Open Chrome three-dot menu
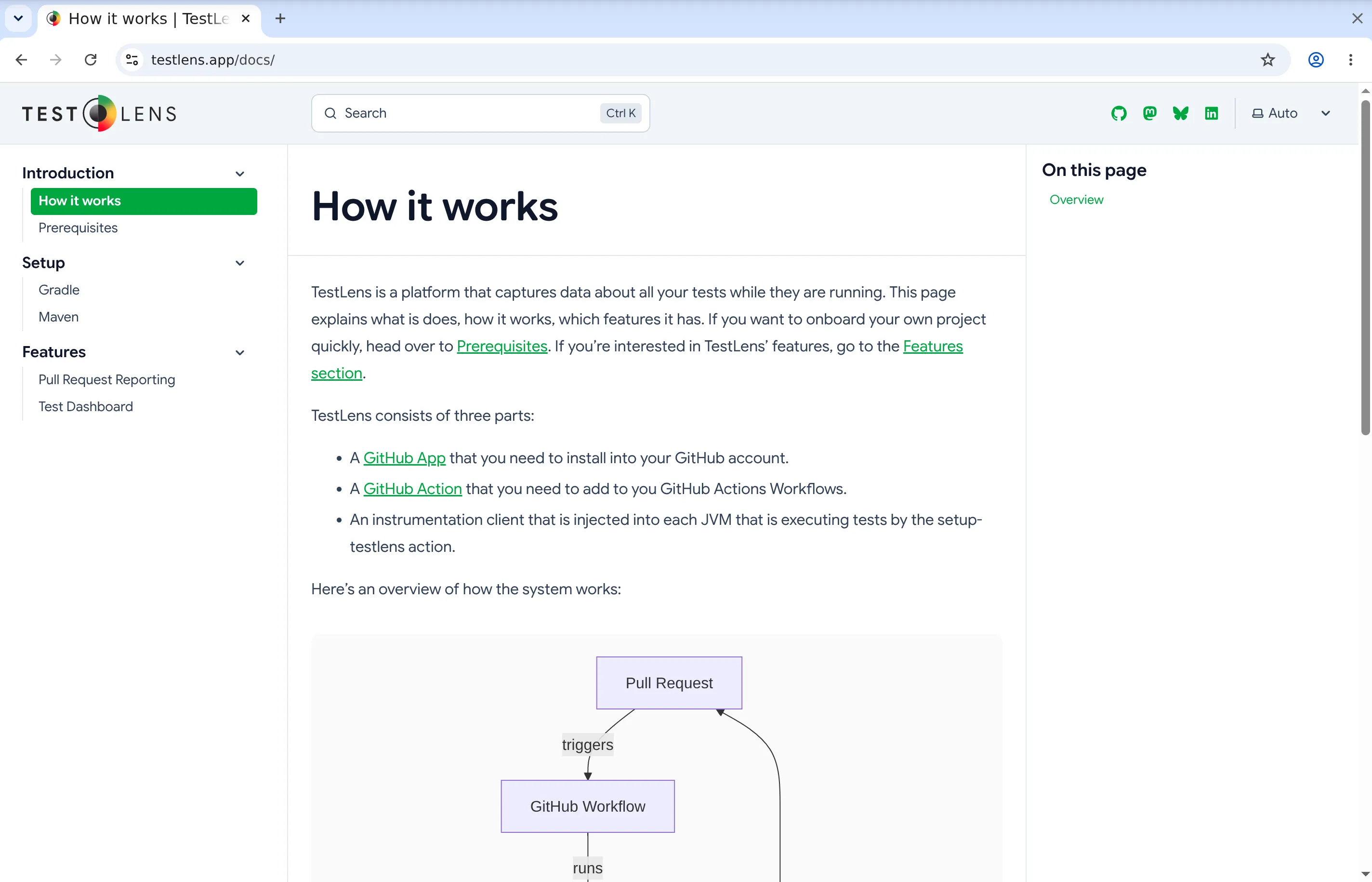The image size is (1372, 882). [x=1351, y=60]
